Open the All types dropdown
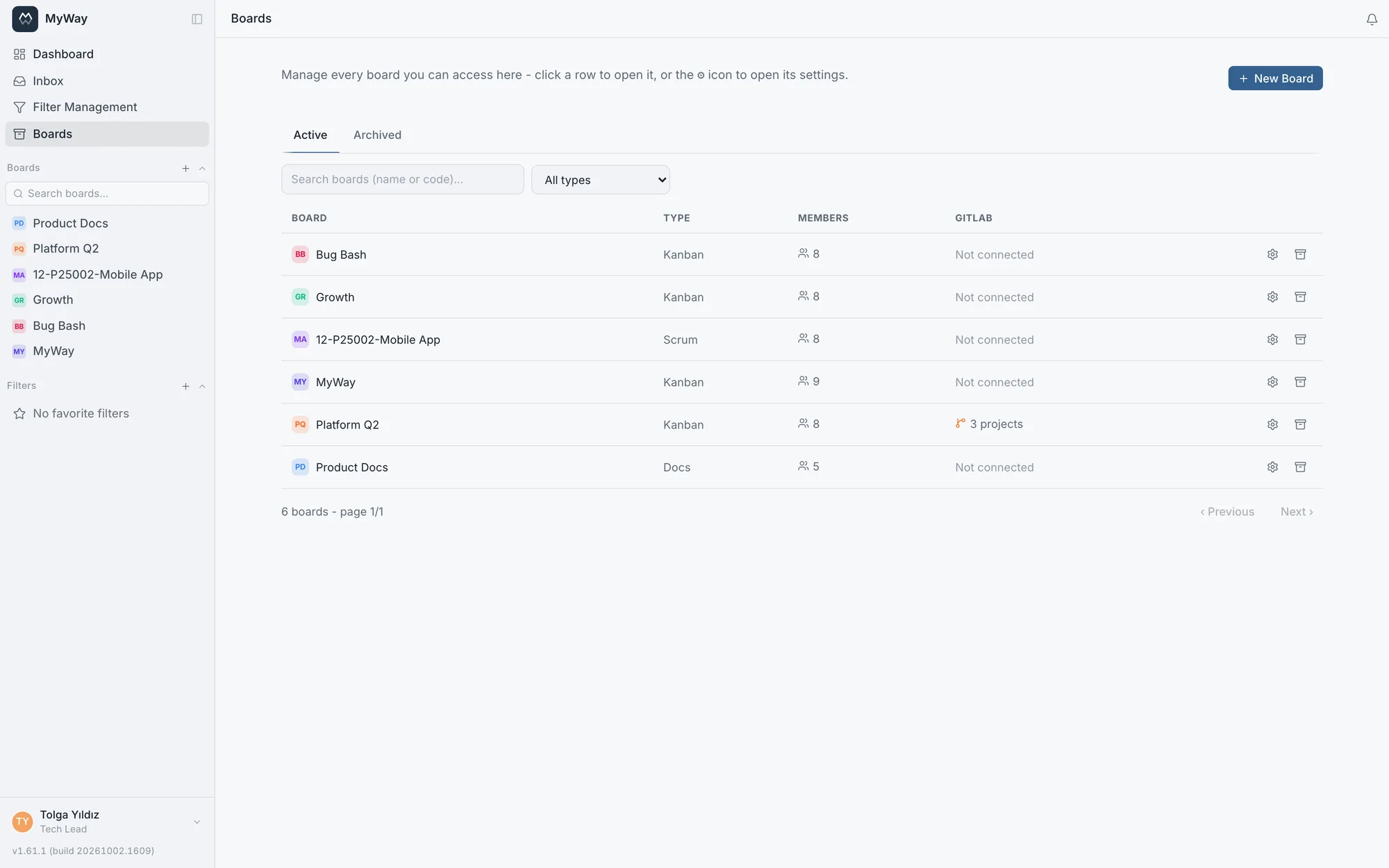 coord(601,180)
